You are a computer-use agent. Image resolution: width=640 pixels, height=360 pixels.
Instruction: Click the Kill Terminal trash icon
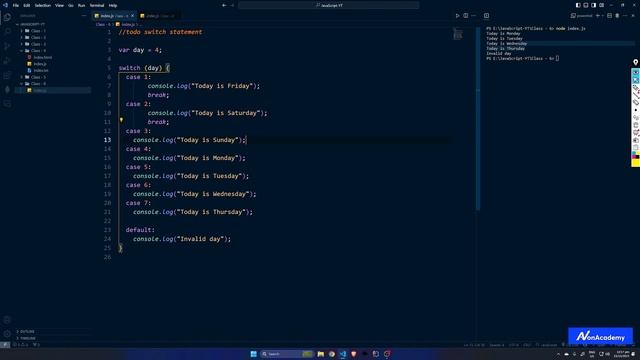click(x=617, y=16)
